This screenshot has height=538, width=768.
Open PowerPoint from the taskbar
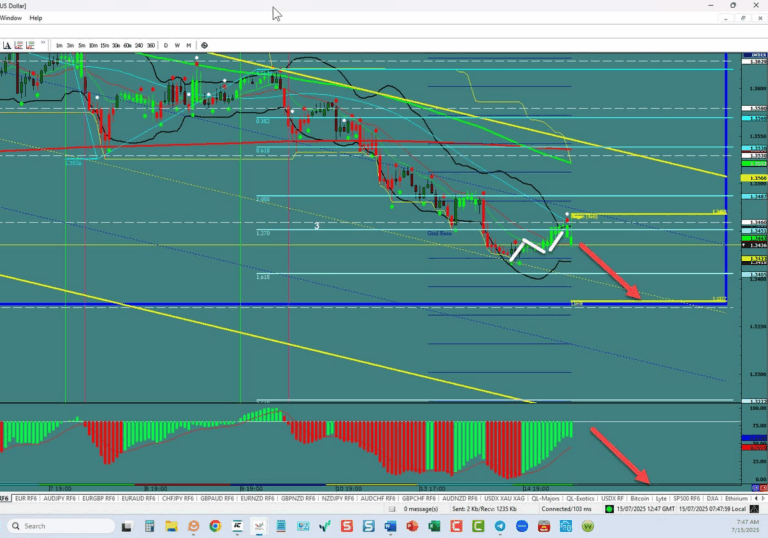pos(412,527)
